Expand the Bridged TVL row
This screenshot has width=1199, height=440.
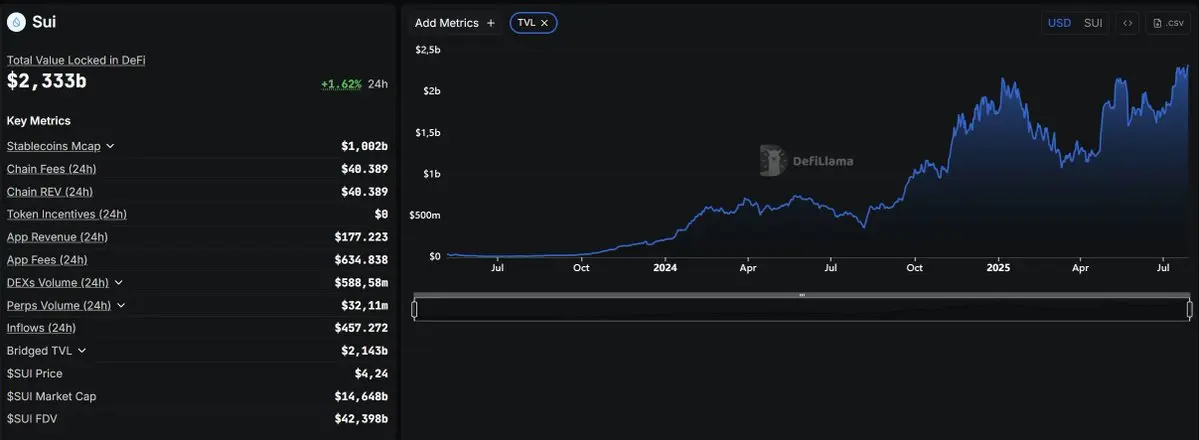click(82, 350)
